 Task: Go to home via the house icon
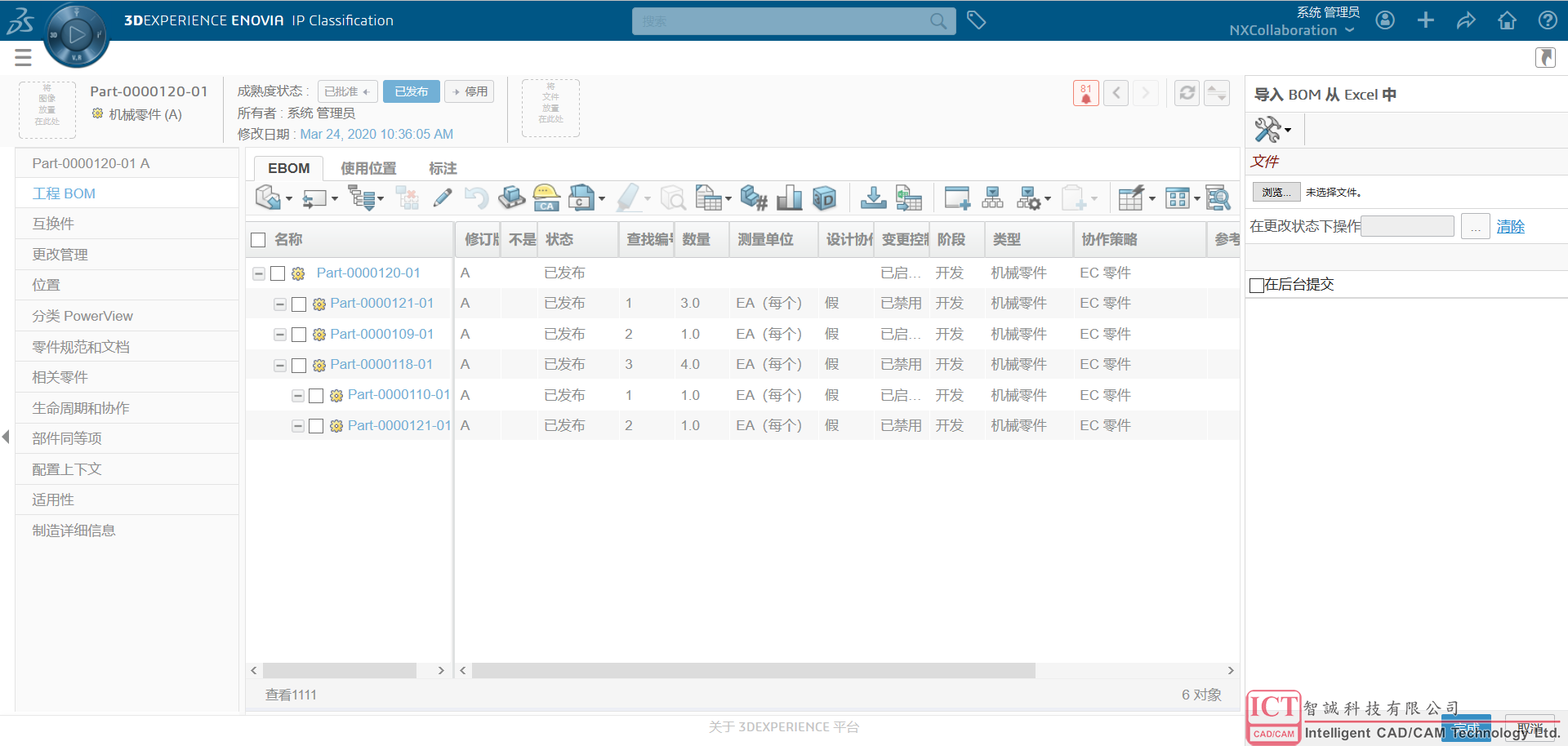1508,20
